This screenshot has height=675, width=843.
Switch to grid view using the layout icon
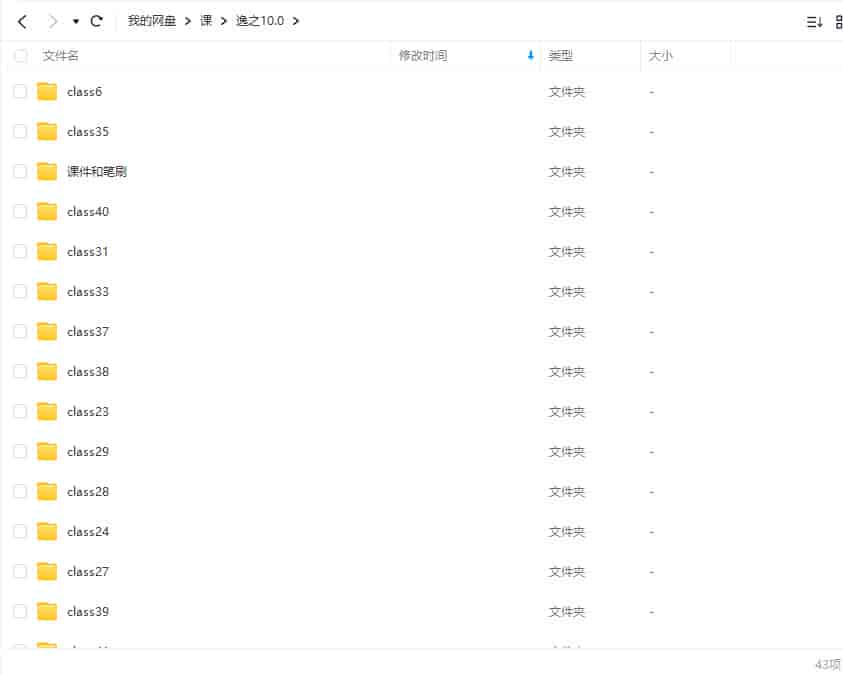coord(838,20)
